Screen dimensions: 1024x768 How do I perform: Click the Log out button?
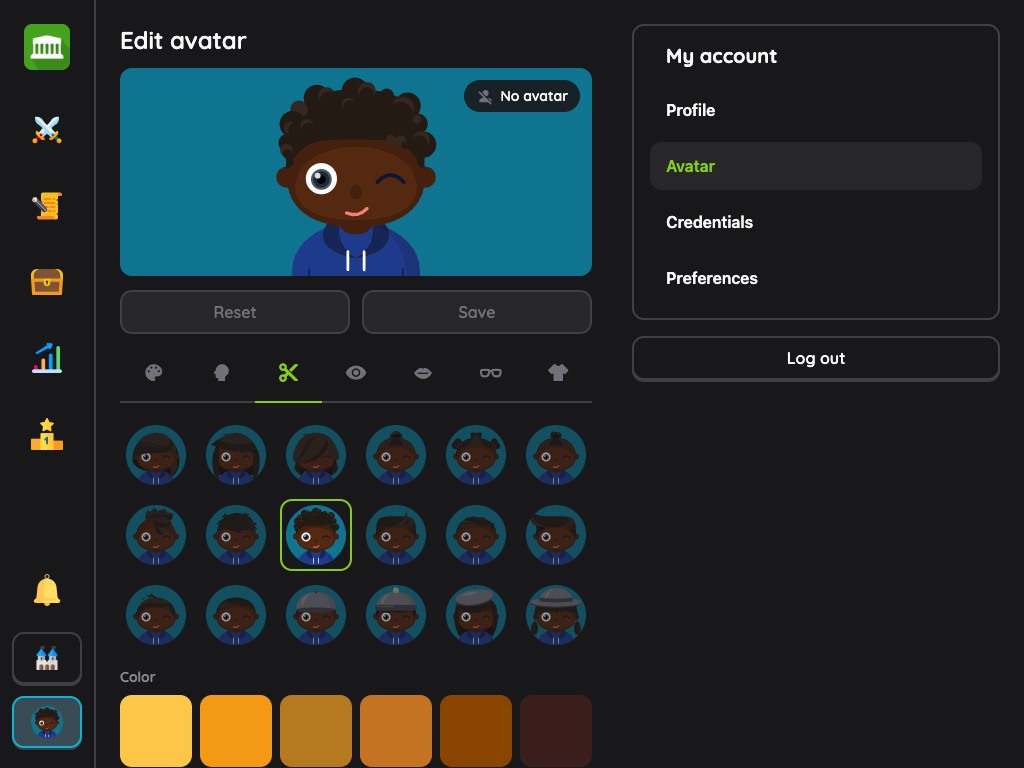click(816, 359)
